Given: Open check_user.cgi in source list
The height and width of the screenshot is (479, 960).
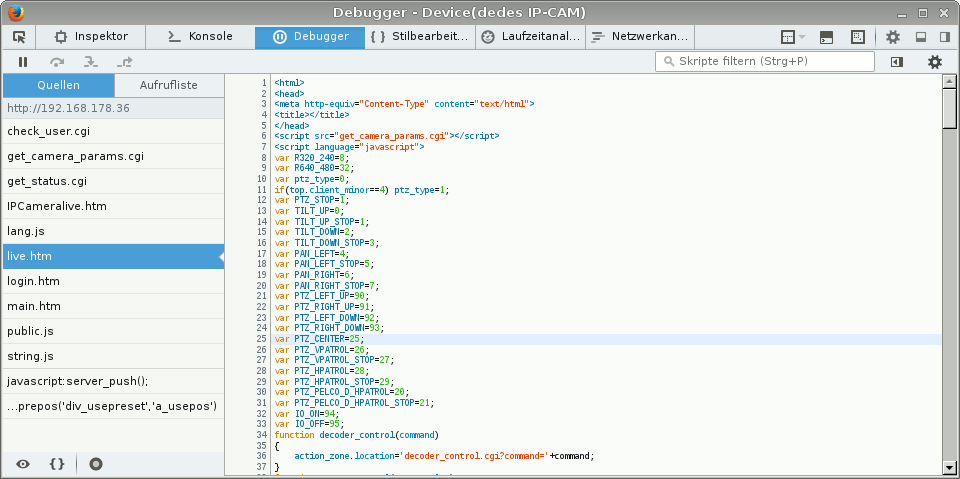Looking at the screenshot, I should (x=113, y=131).
